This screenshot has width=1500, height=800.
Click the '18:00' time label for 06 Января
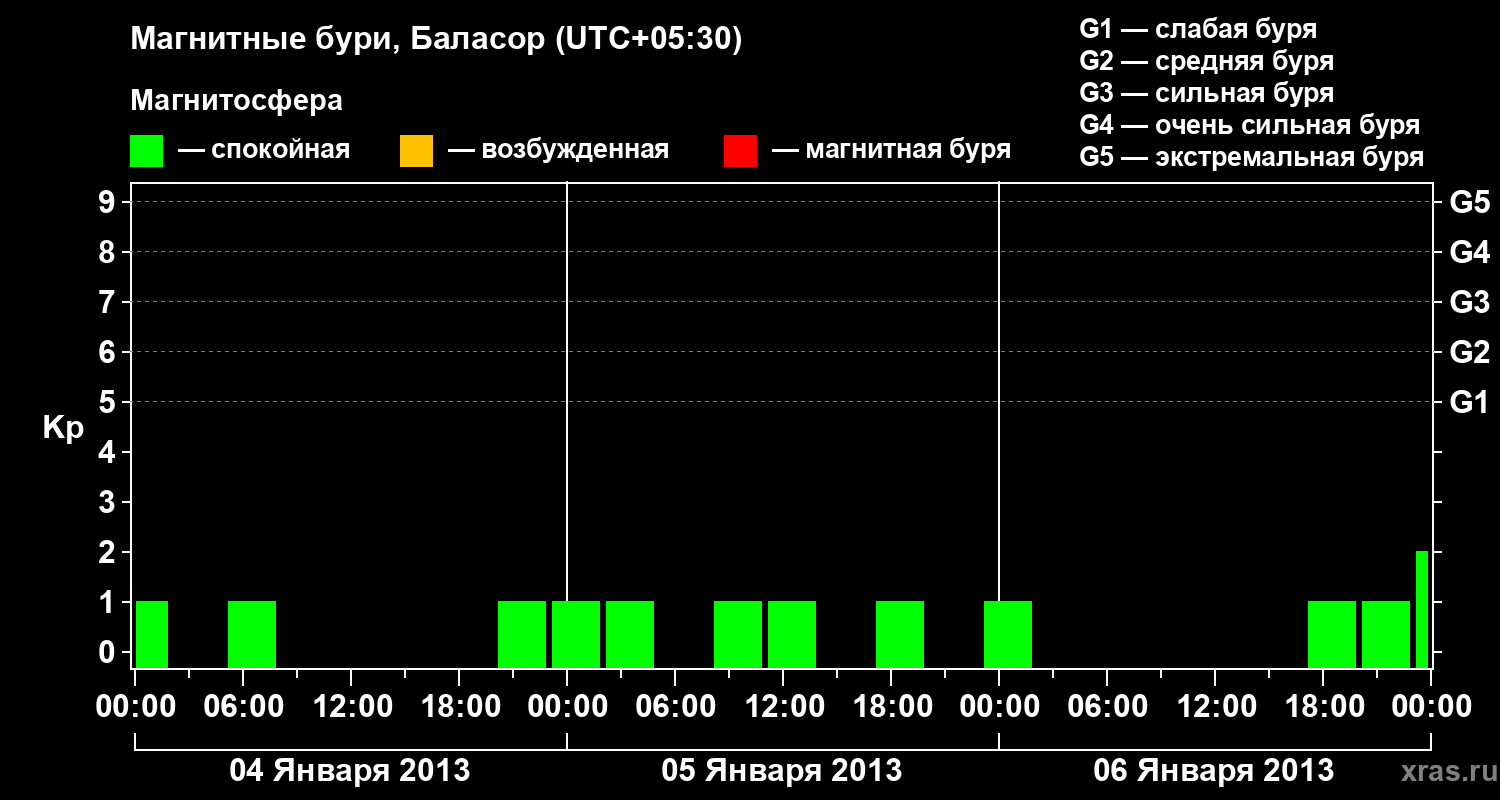pyautogui.click(x=1323, y=707)
